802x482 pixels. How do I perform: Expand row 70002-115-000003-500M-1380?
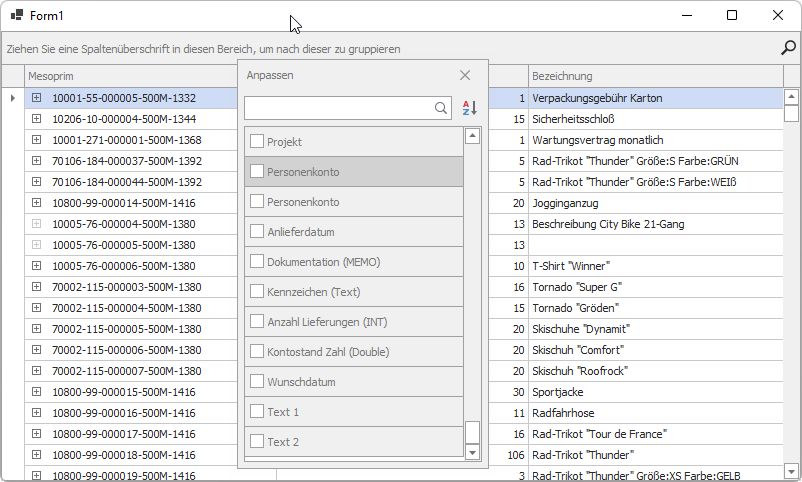36,286
